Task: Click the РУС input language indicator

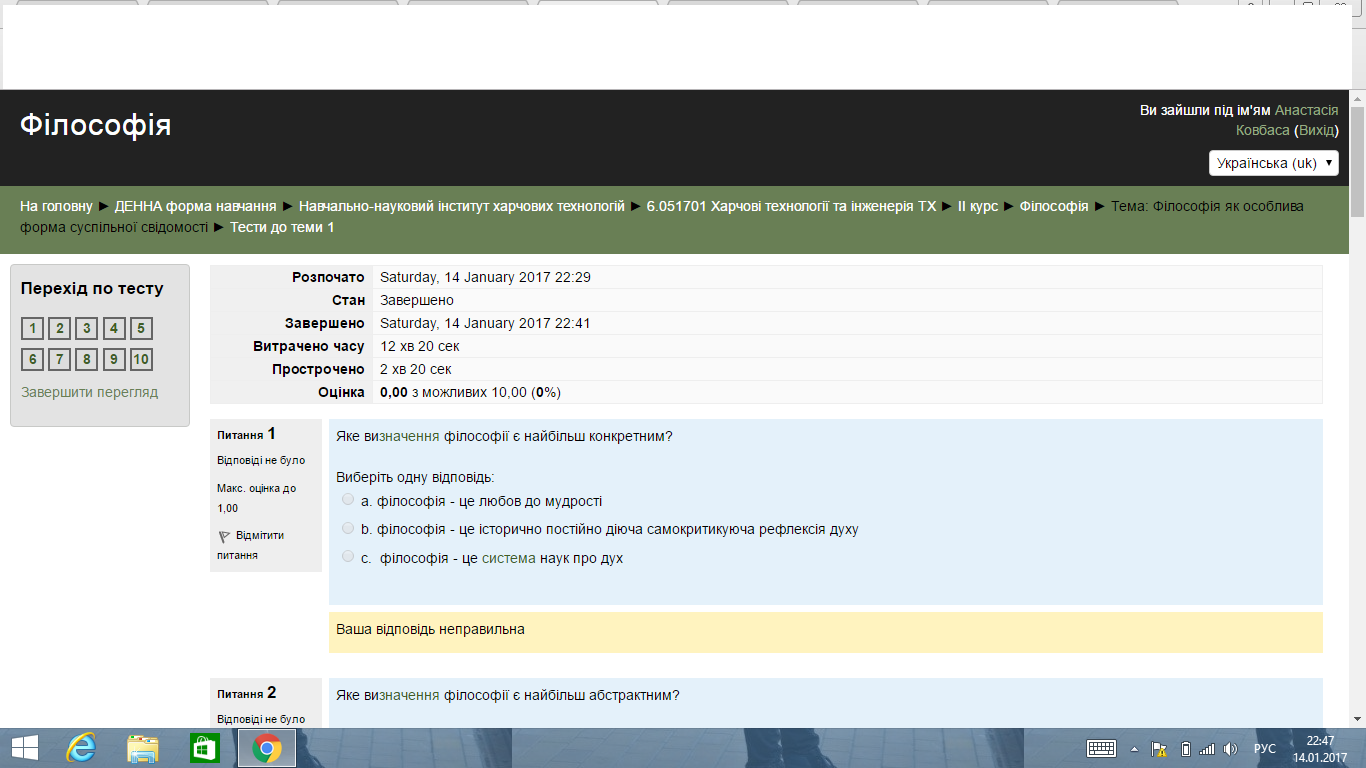Action: 1264,748
